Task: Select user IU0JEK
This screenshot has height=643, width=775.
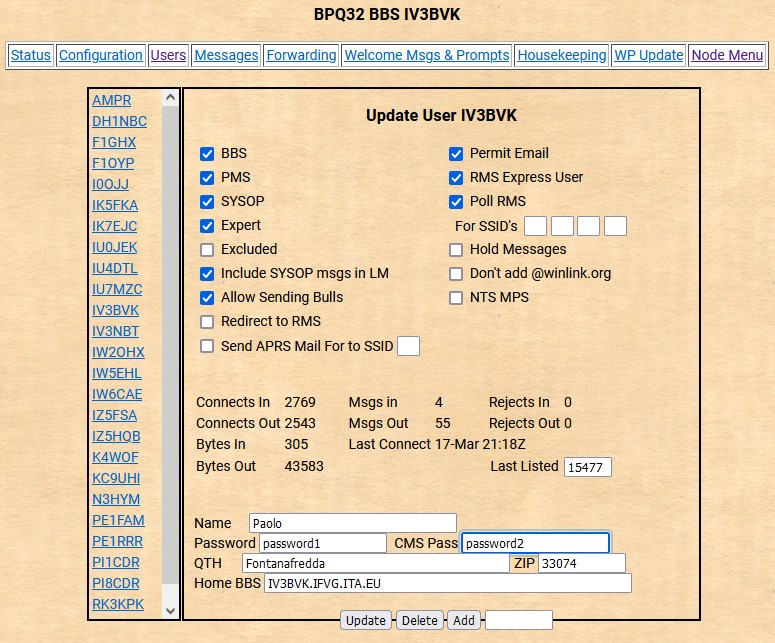Action: tap(115, 247)
